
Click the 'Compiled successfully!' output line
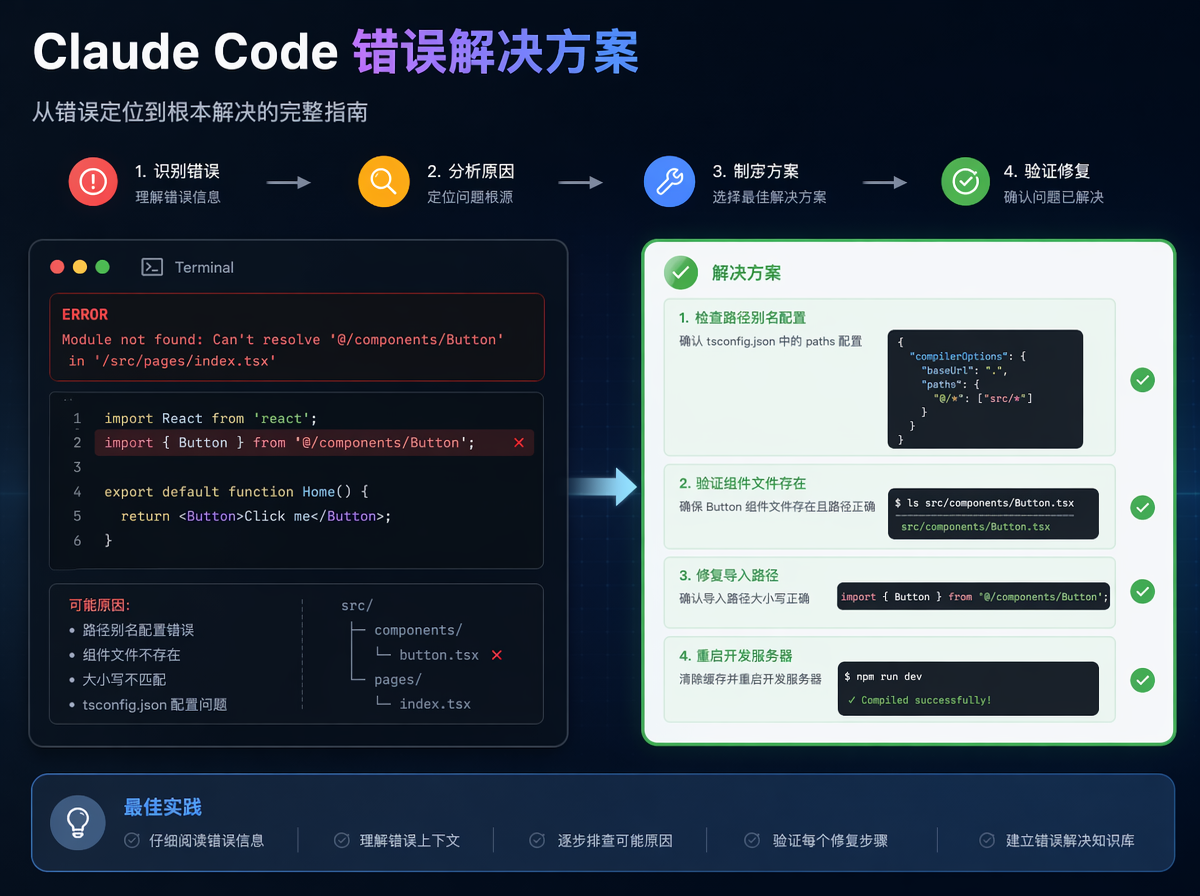tap(919, 700)
